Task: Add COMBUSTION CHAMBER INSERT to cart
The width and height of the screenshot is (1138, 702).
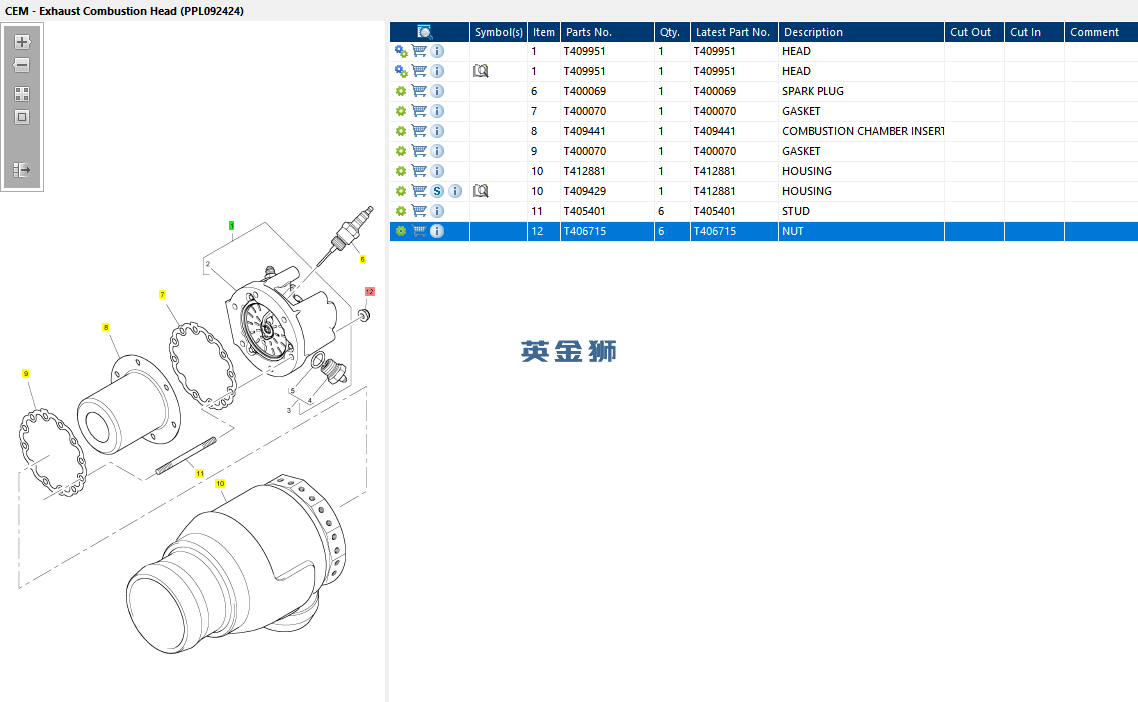Action: click(419, 131)
